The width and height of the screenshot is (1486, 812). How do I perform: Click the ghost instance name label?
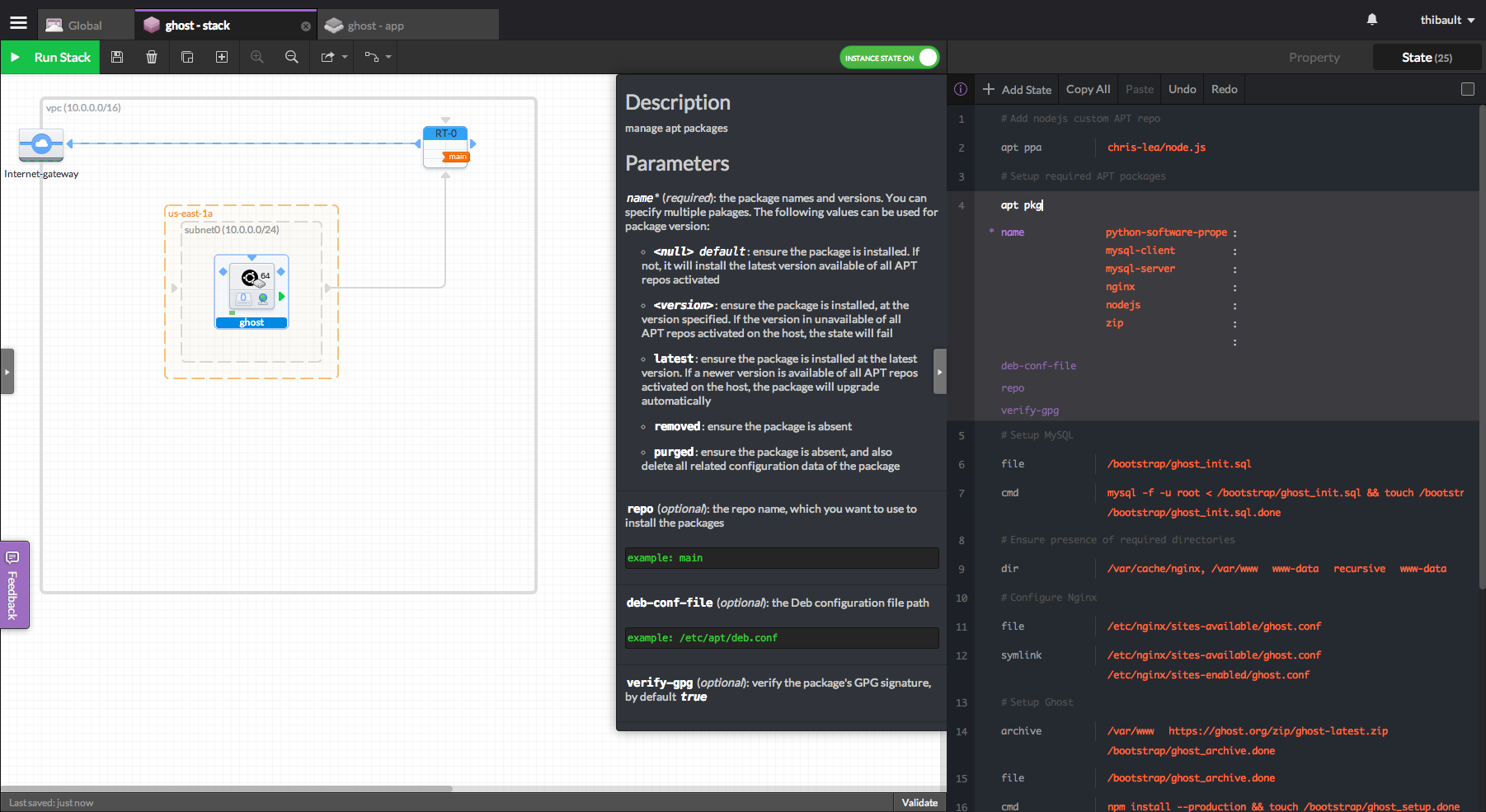(x=252, y=323)
